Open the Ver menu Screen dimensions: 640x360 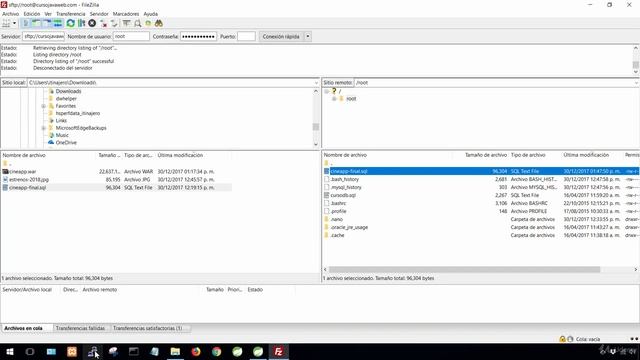point(48,14)
